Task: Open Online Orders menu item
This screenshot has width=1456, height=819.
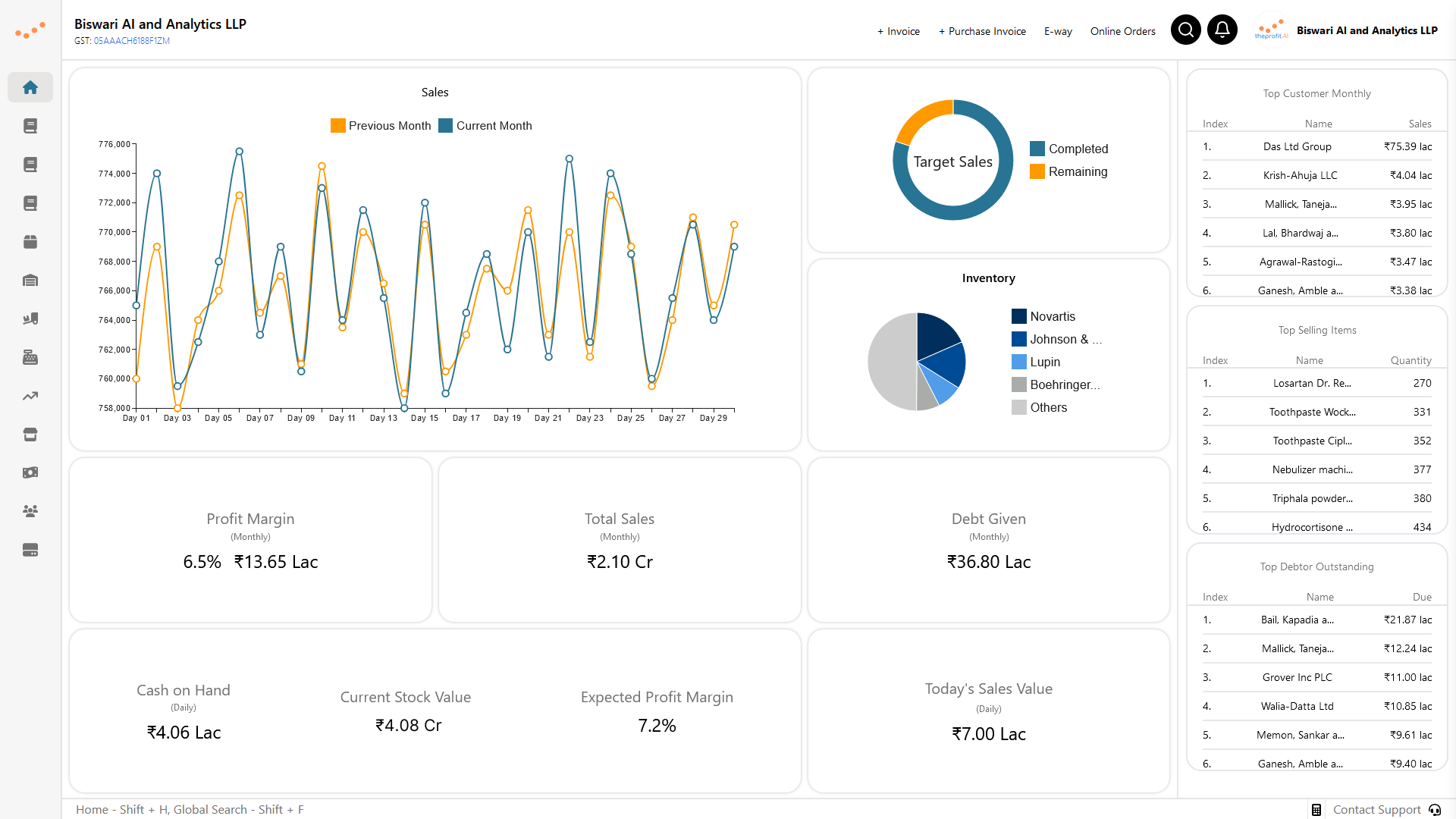Action: [x=1123, y=31]
